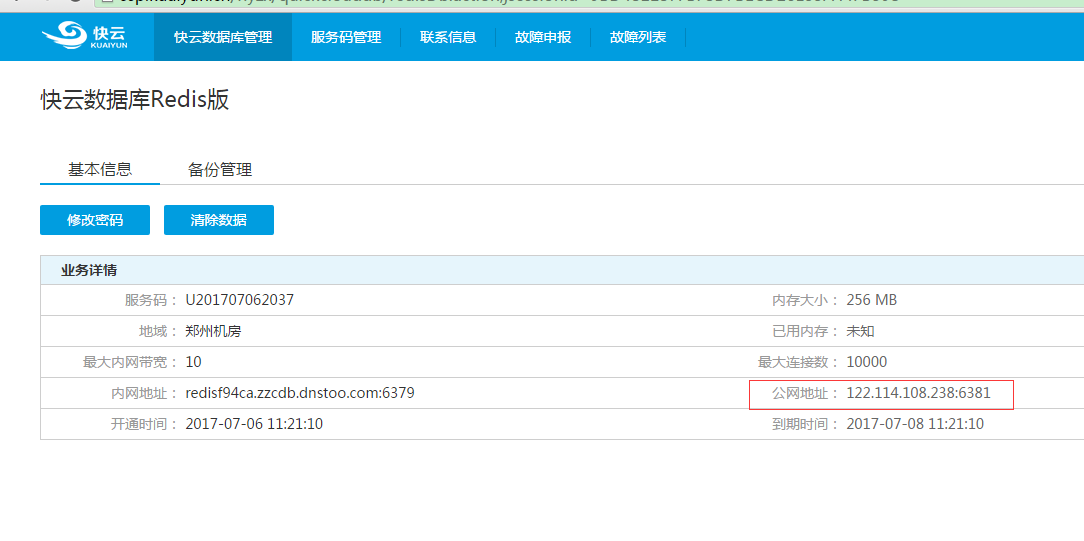Viewport: 1084px width, 541px height.
Task: Click the 业务详情 section header
Action: click(89, 270)
